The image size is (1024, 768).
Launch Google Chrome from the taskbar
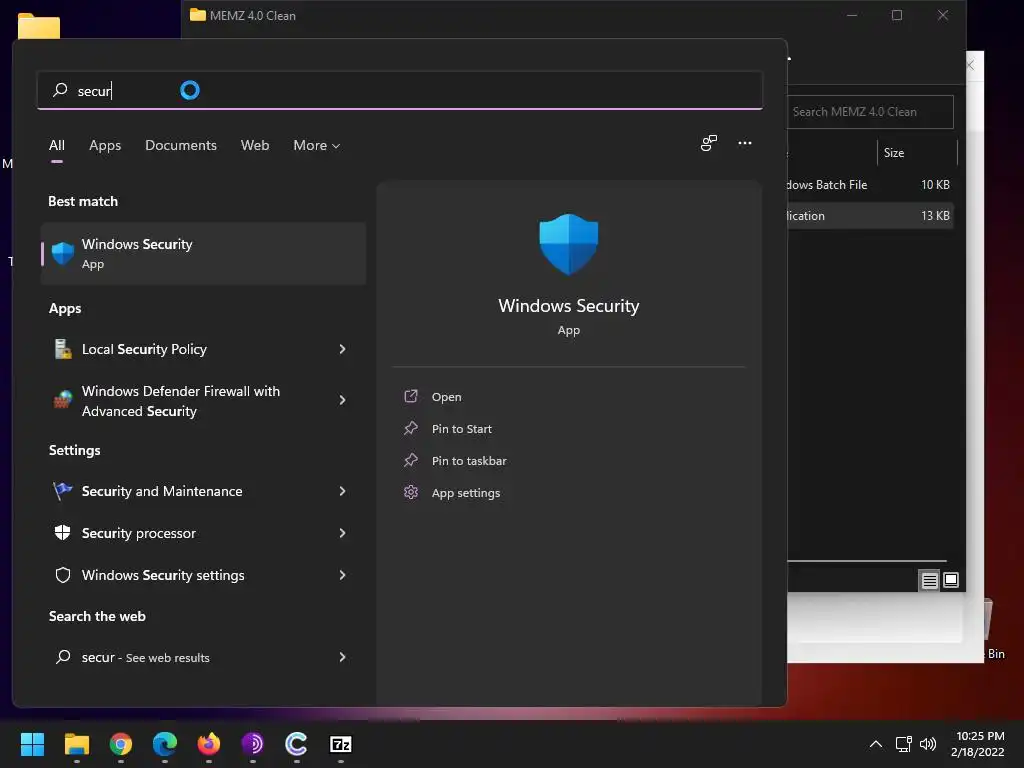click(121, 744)
